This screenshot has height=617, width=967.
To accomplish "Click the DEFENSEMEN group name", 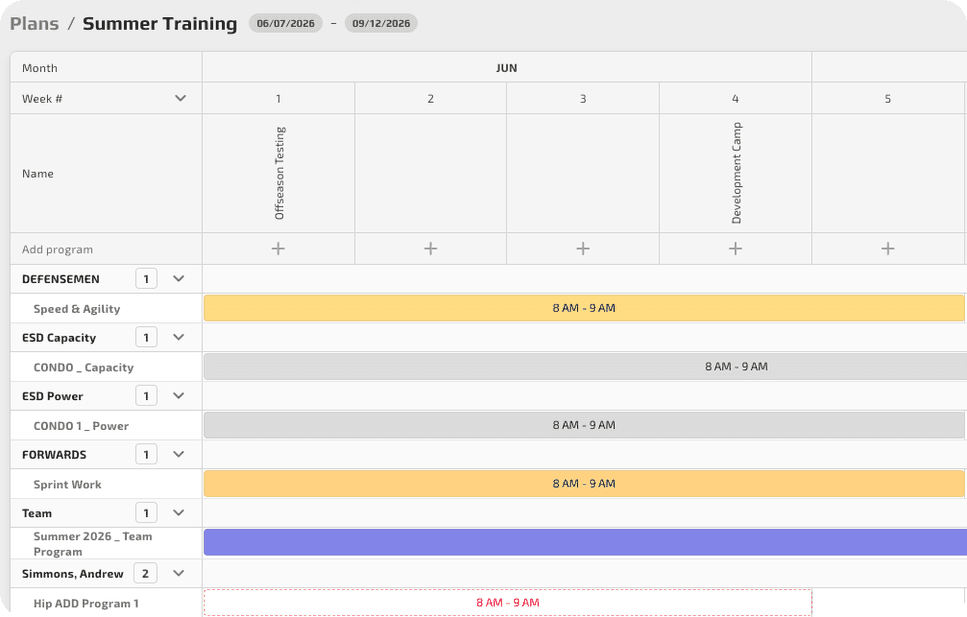I will click(60, 279).
